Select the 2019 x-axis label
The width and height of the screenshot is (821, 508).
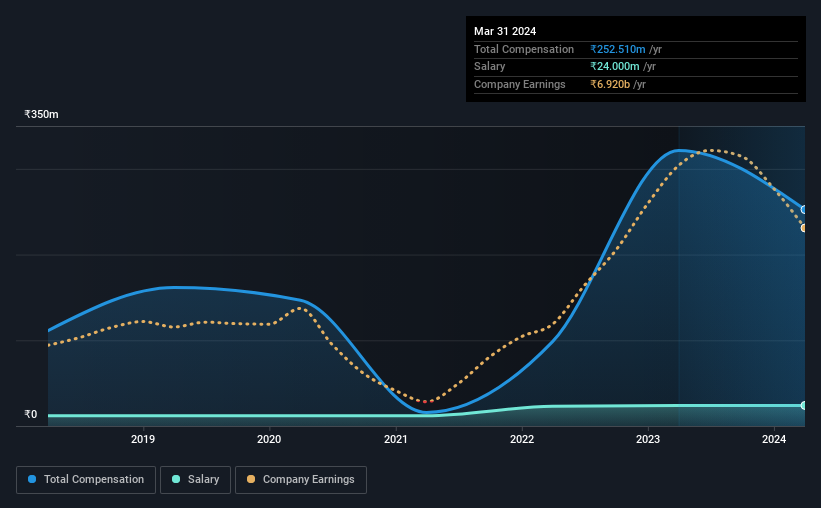[x=142, y=439]
